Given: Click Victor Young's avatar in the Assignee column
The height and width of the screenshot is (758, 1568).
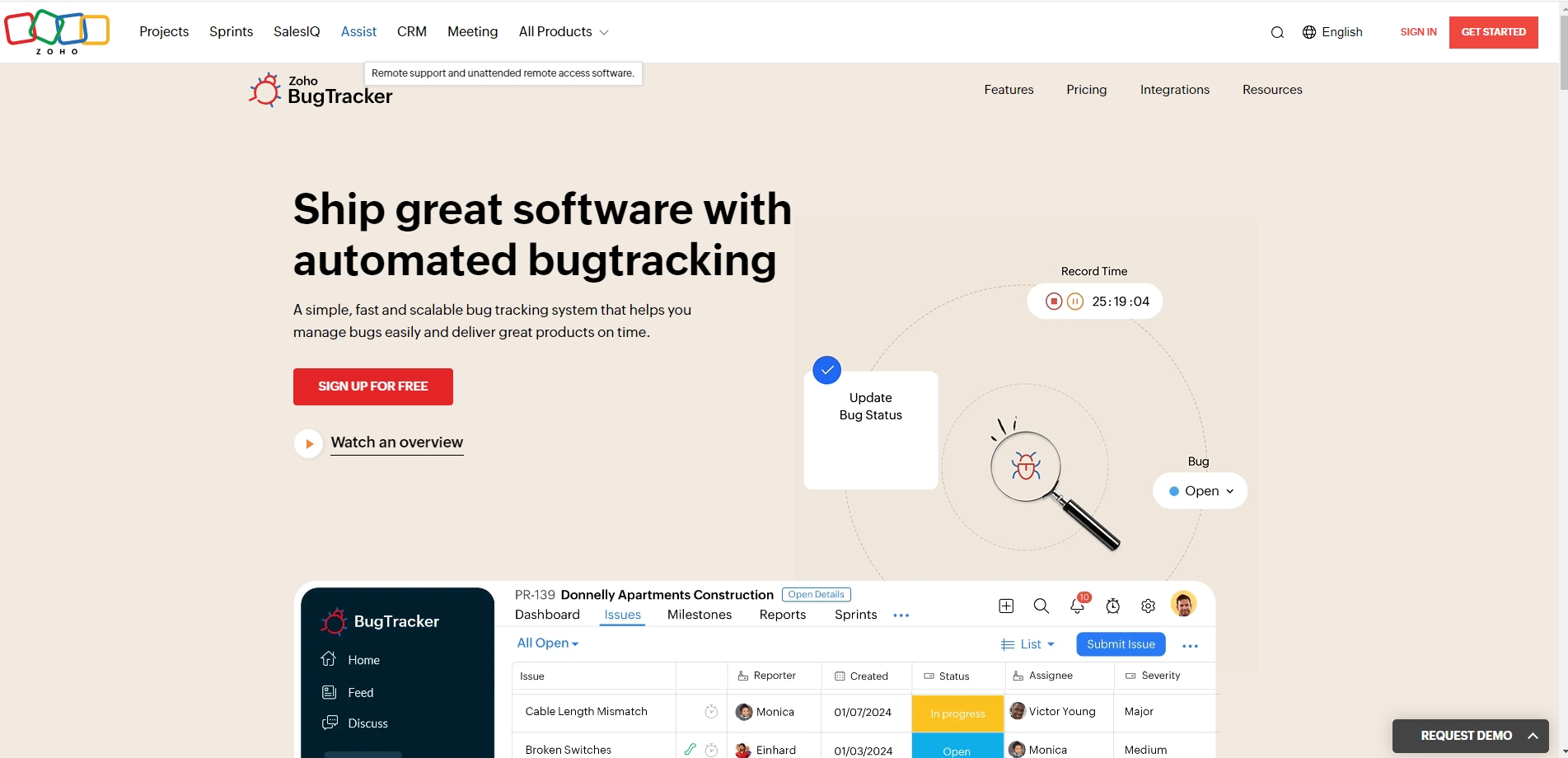Looking at the screenshot, I should click(1018, 711).
